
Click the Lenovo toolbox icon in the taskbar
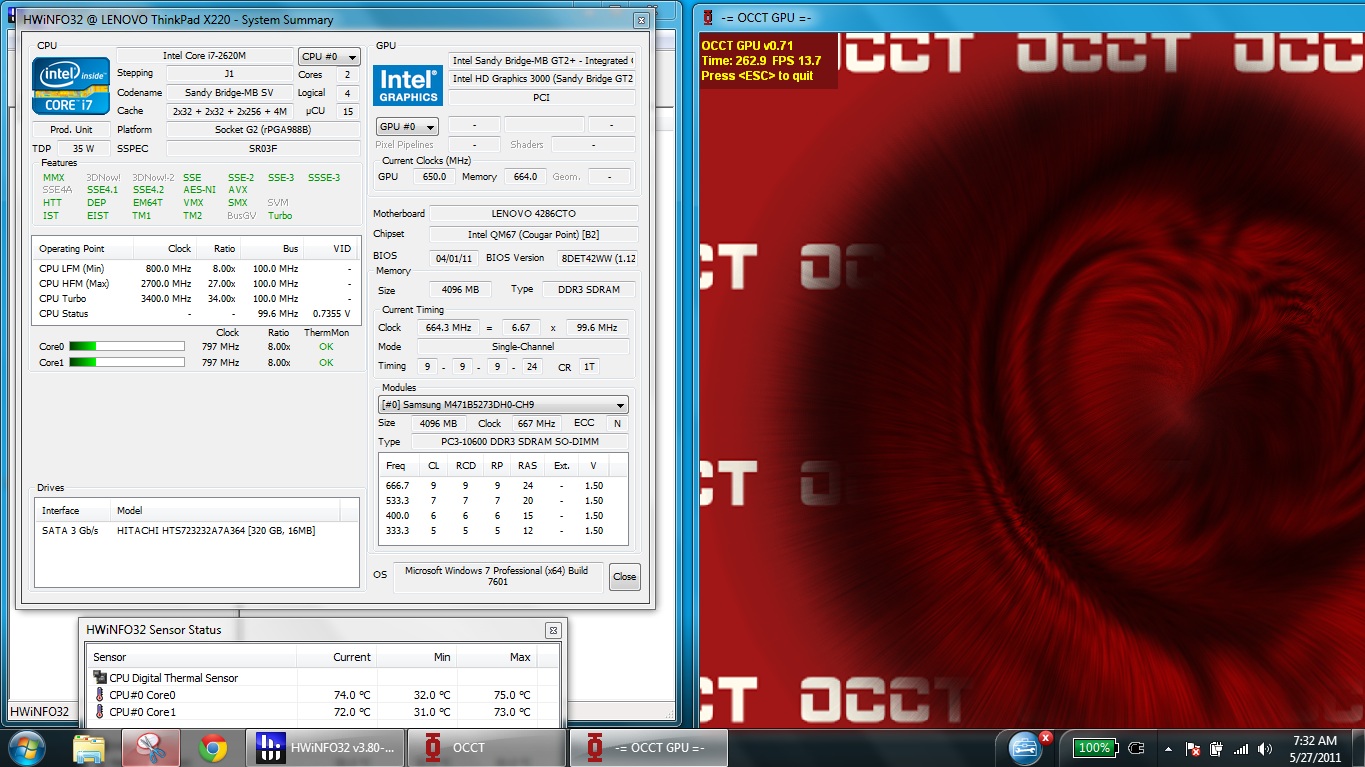[1026, 747]
